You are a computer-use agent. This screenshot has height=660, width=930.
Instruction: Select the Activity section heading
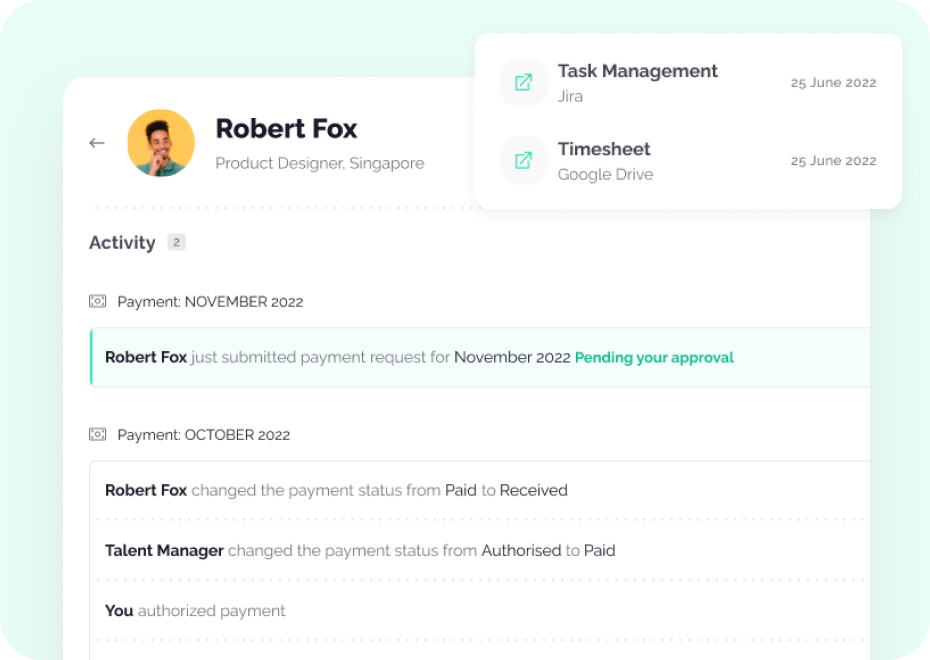click(x=122, y=243)
